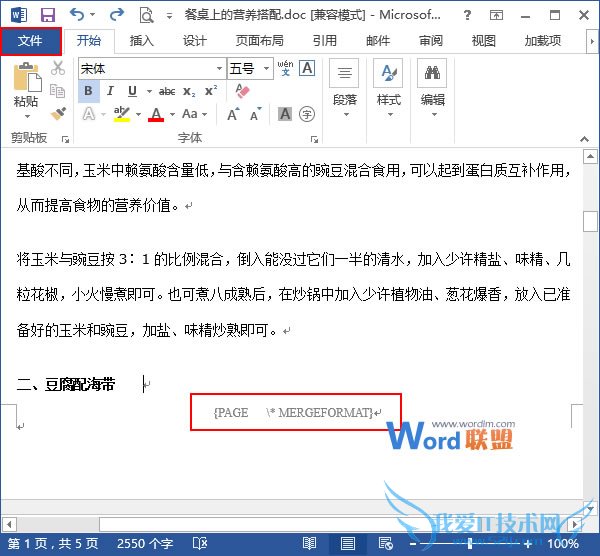Customize the Quick Access Toolbar
Screen dimensions: 600x556
tap(169, 16)
